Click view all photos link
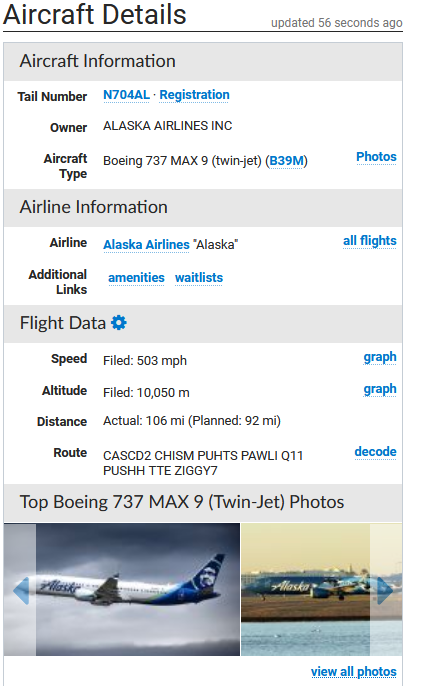Image resolution: width=422 pixels, height=686 pixels. point(353,672)
